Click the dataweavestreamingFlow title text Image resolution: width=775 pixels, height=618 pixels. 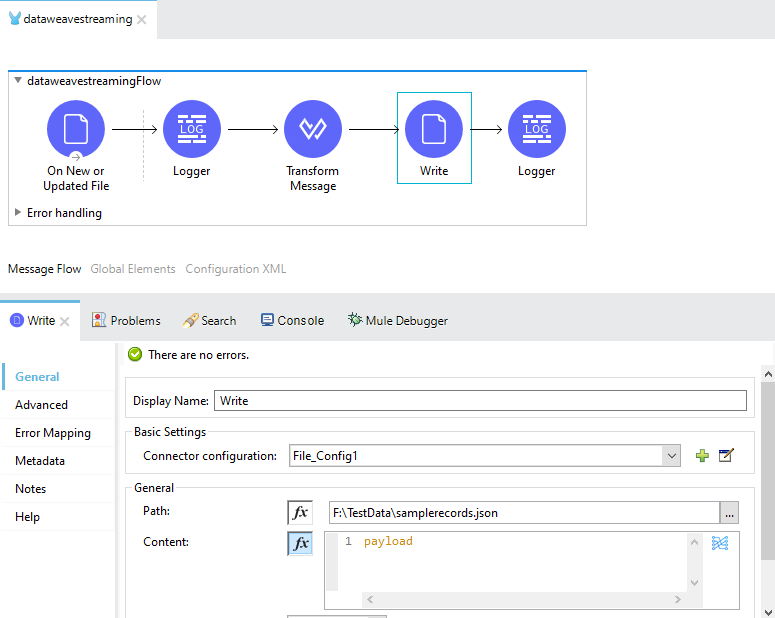click(94, 81)
